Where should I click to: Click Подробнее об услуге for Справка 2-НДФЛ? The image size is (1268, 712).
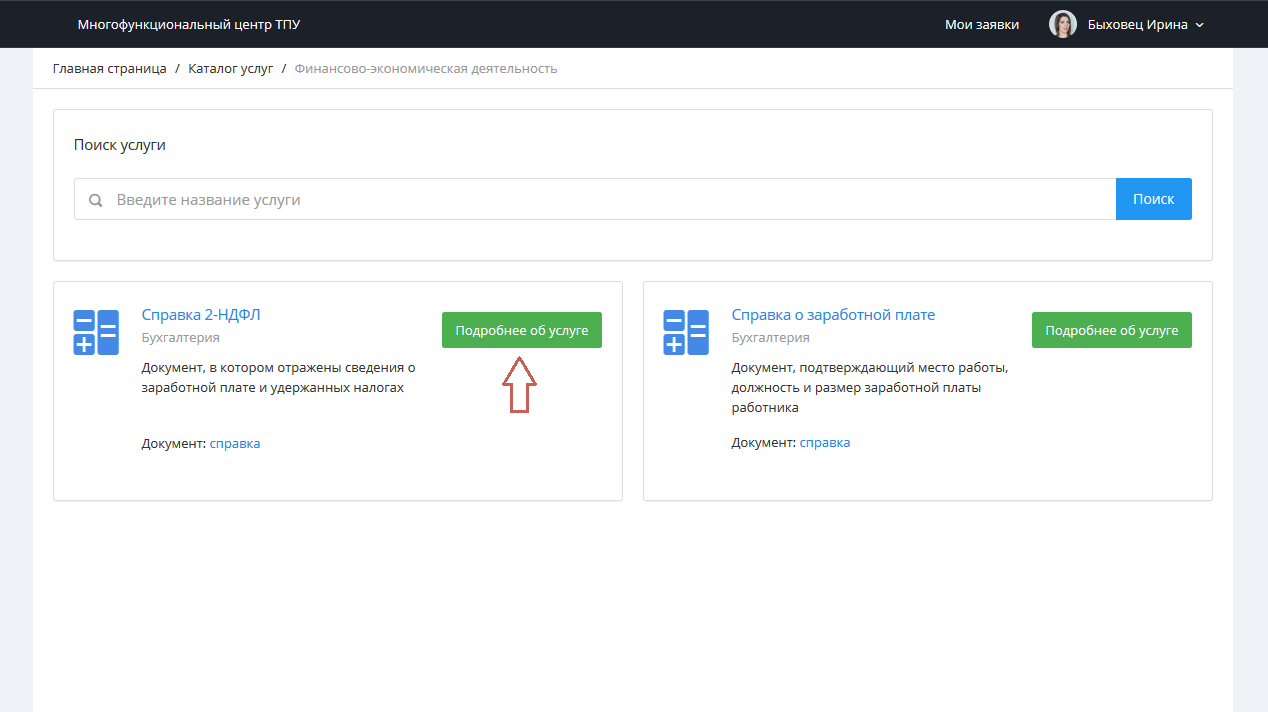(521, 330)
